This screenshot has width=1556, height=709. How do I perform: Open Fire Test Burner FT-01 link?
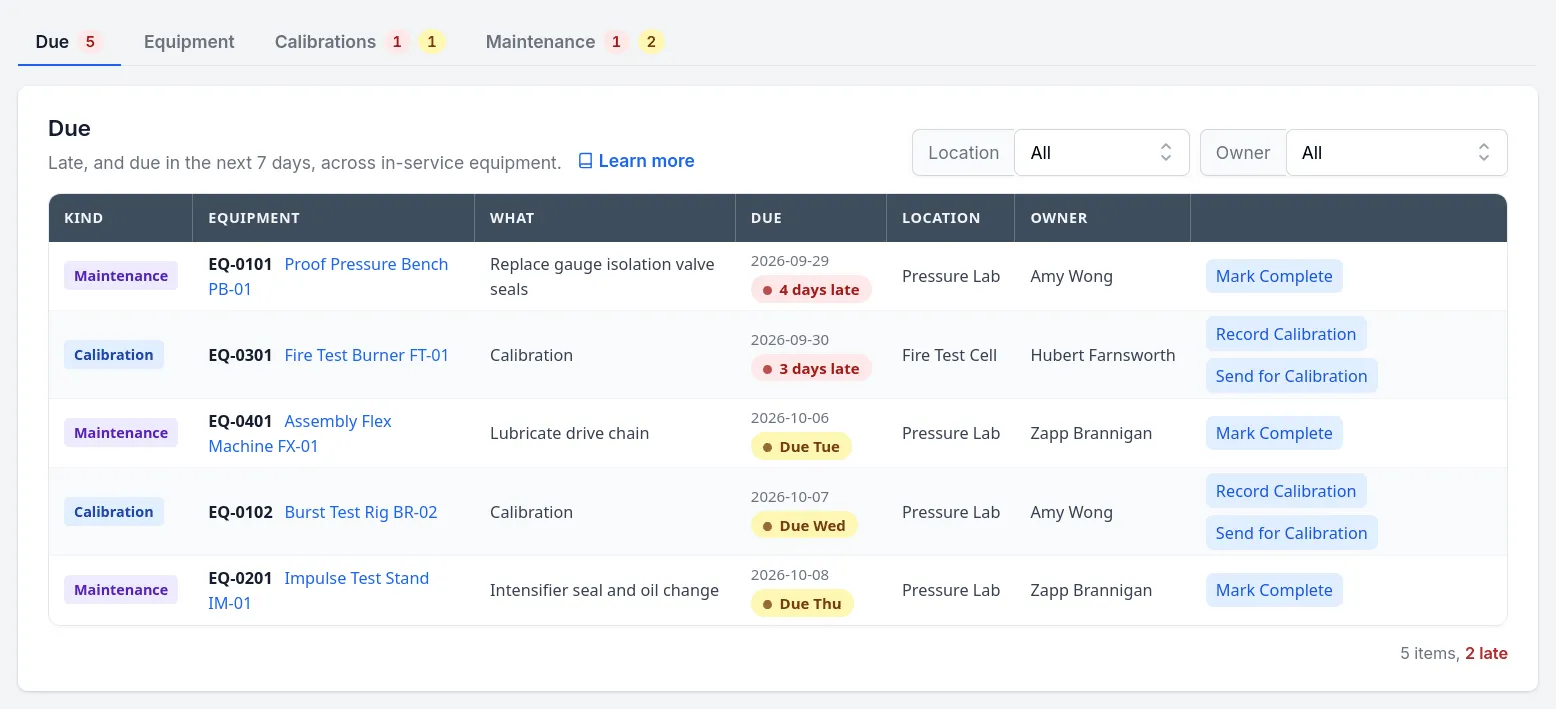point(367,355)
